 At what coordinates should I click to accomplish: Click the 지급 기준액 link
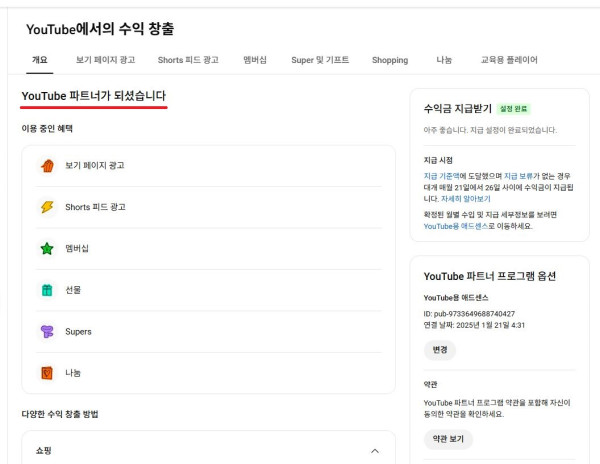point(444,176)
